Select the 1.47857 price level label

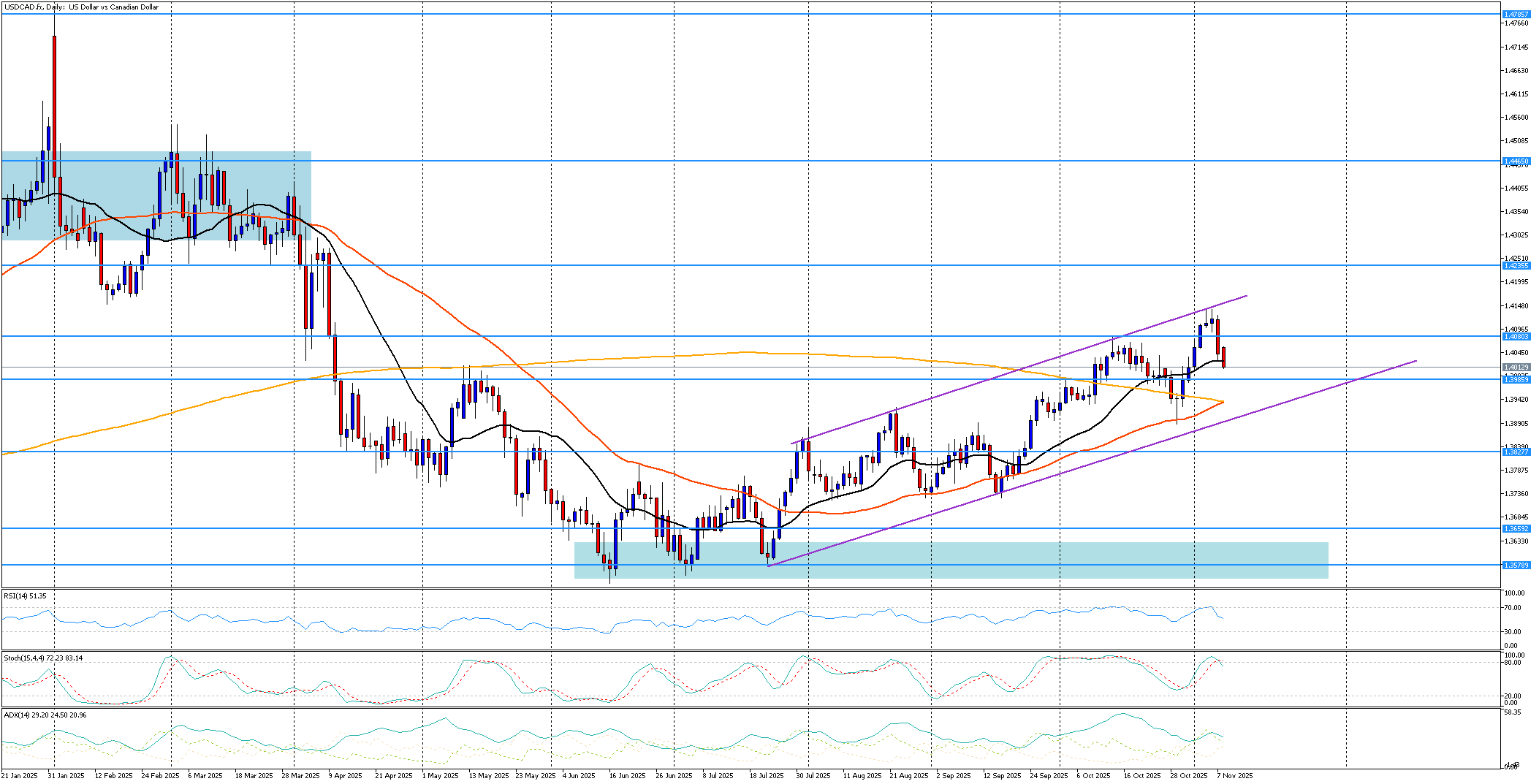pyautogui.click(x=1516, y=14)
